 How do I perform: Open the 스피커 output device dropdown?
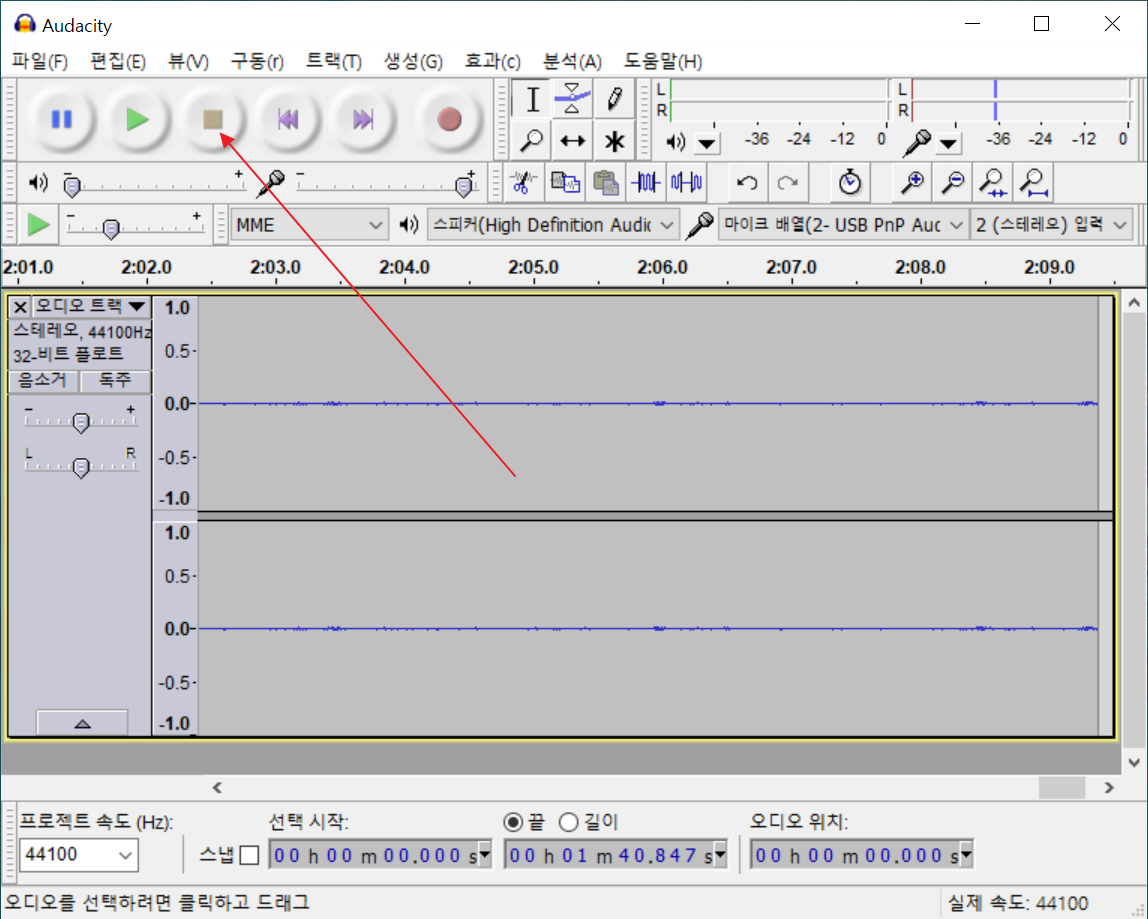pos(553,225)
